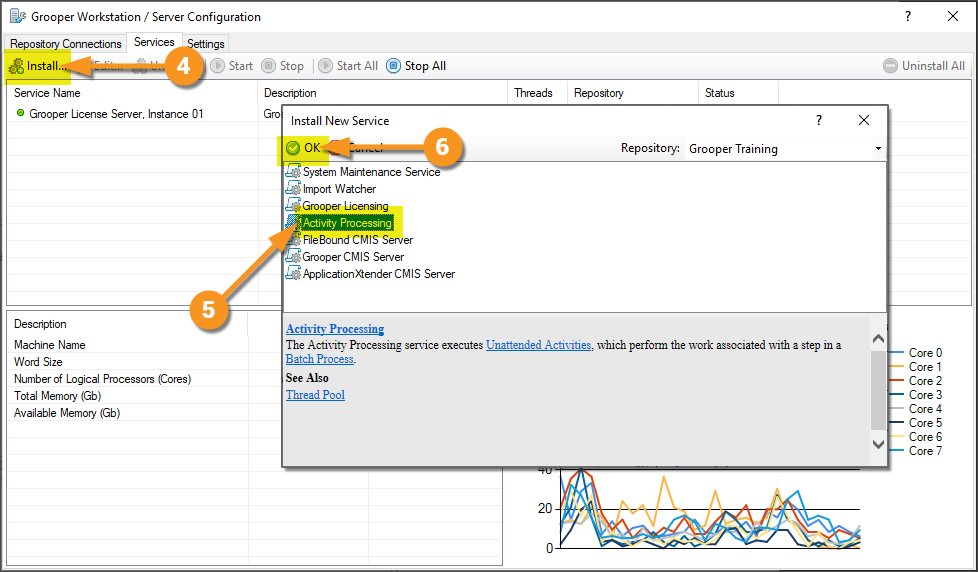Click the help panel scroll up arrow

pyautogui.click(x=878, y=338)
